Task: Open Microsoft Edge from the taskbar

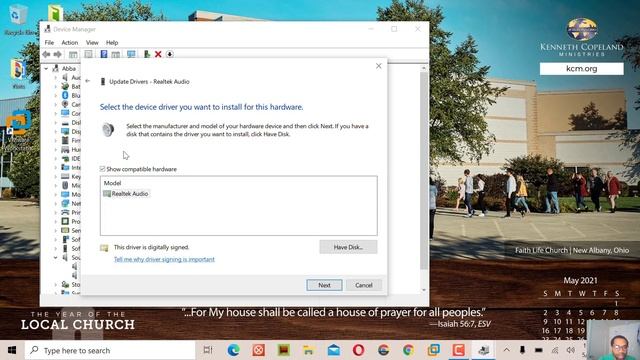Action: point(233,350)
